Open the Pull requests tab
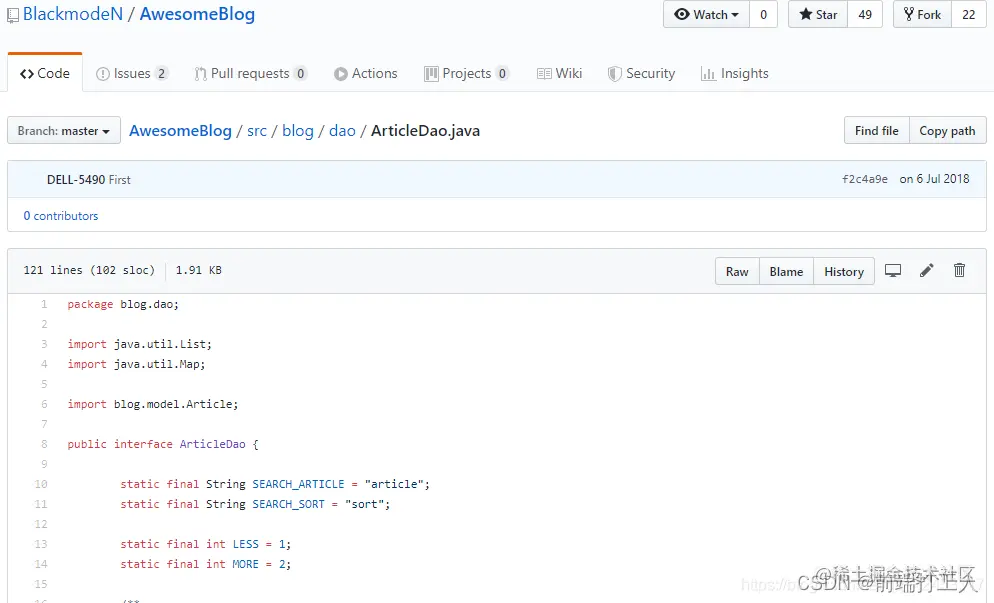The width and height of the screenshot is (994, 603). coord(250,74)
